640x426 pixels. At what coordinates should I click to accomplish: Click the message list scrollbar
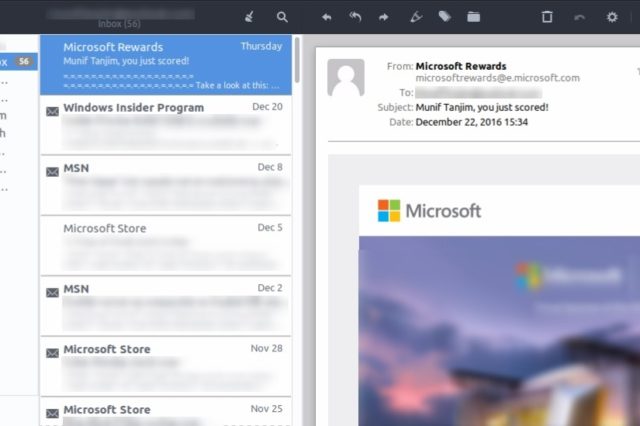[x=297, y=60]
